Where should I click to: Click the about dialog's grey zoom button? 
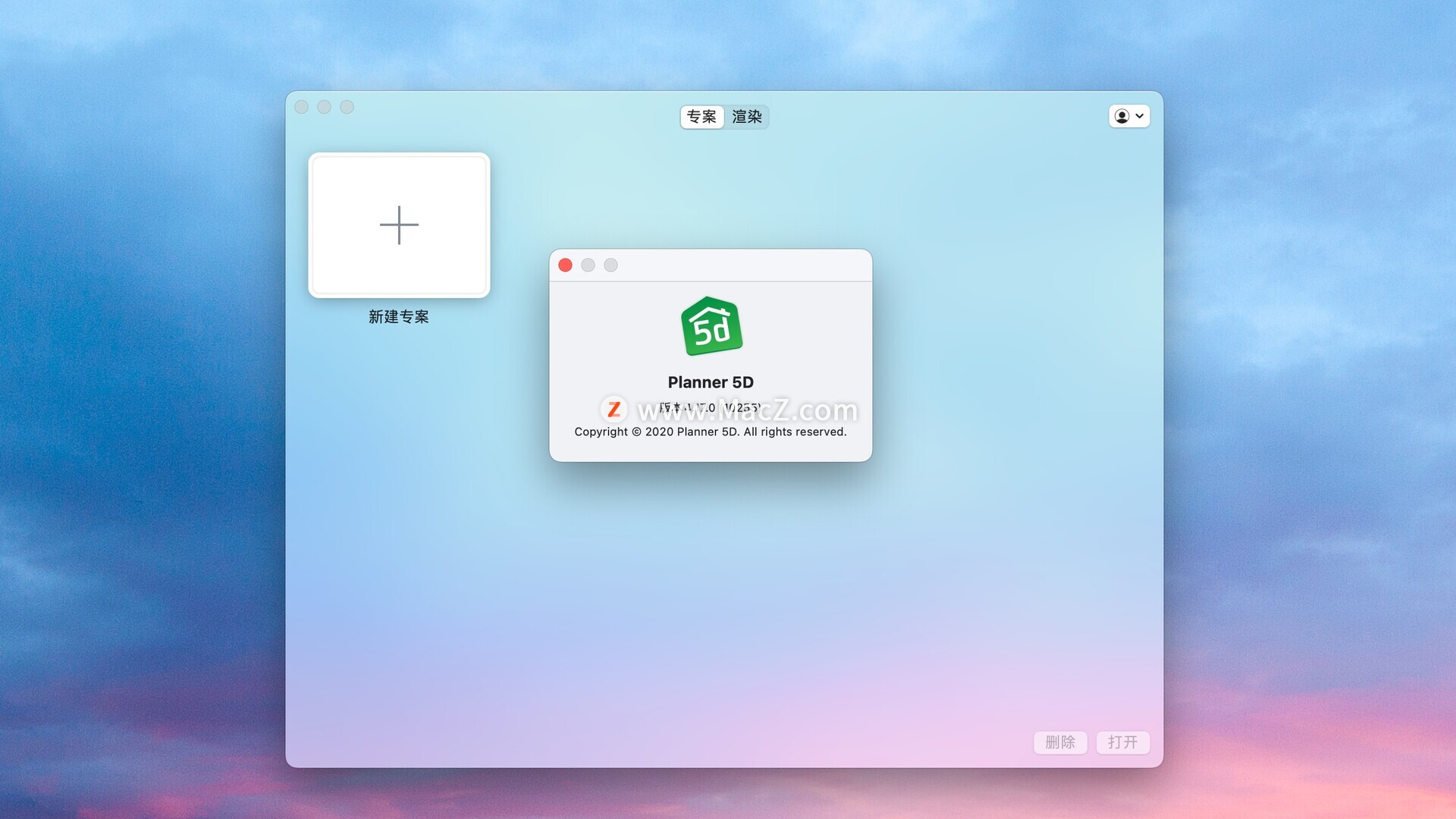(610, 265)
